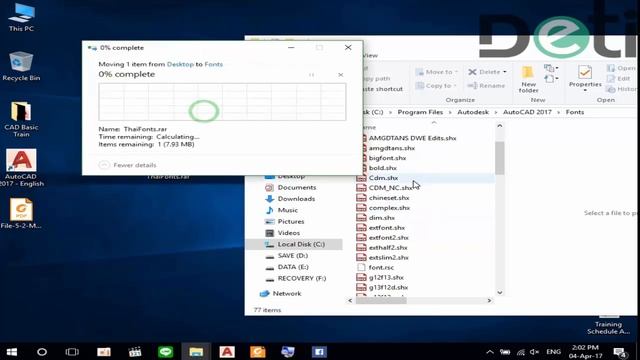Follow the Fonts destination link
Viewport: 640px width, 360px height.
pyautogui.click(x=213, y=64)
